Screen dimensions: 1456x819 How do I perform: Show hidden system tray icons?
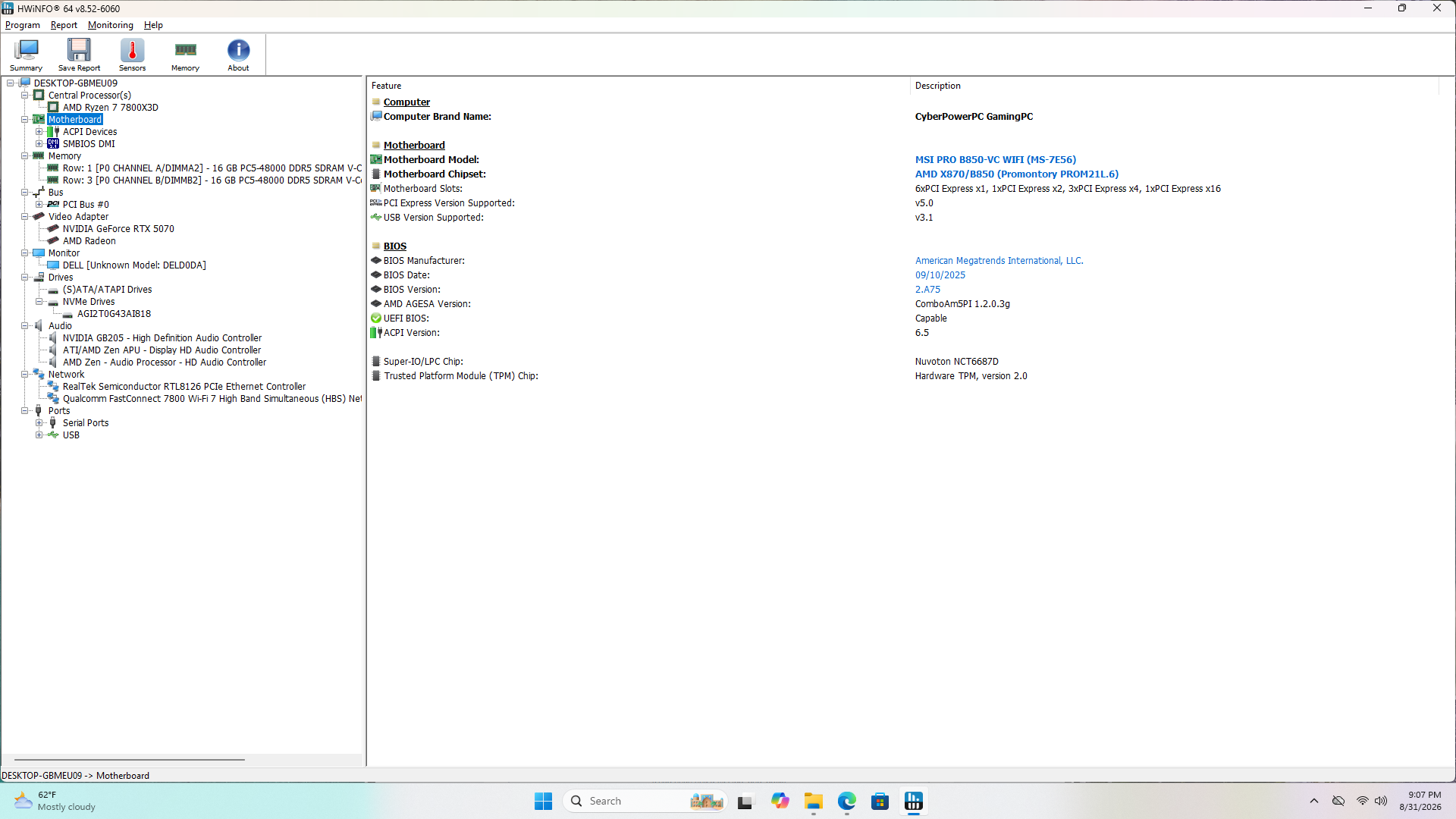click(x=1314, y=801)
